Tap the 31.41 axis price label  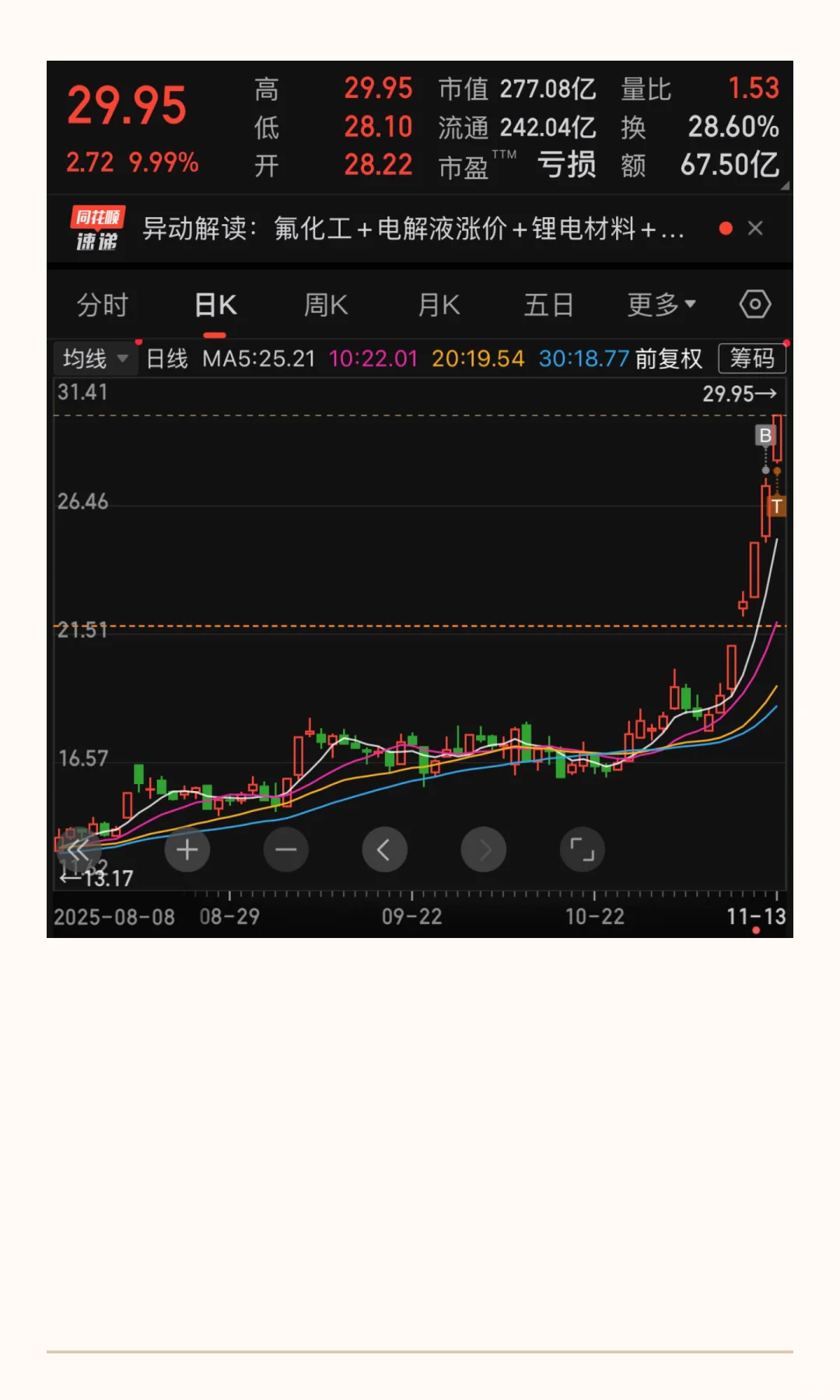point(82,392)
